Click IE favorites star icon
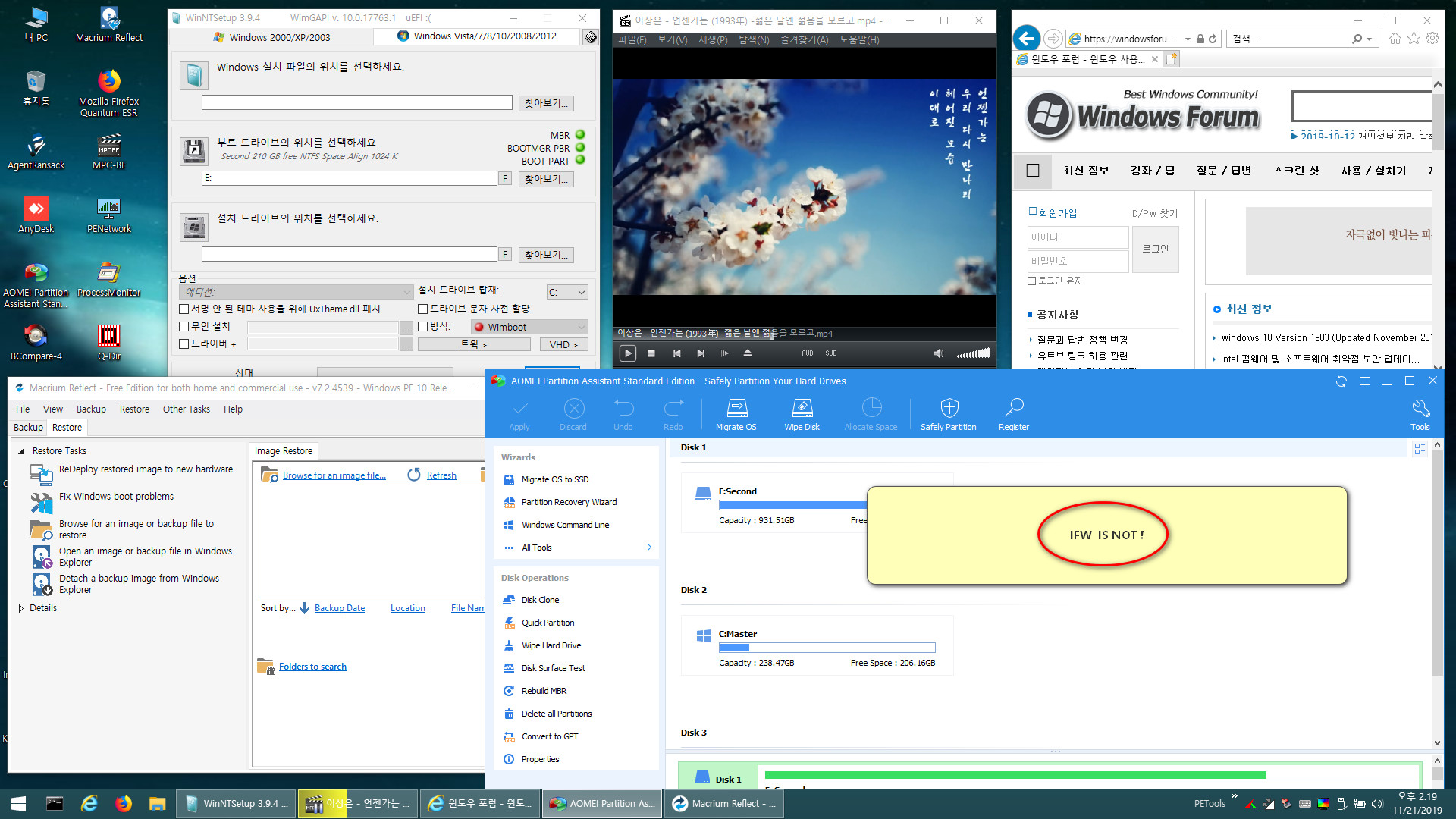Viewport: 1456px width, 819px height. (x=1414, y=39)
